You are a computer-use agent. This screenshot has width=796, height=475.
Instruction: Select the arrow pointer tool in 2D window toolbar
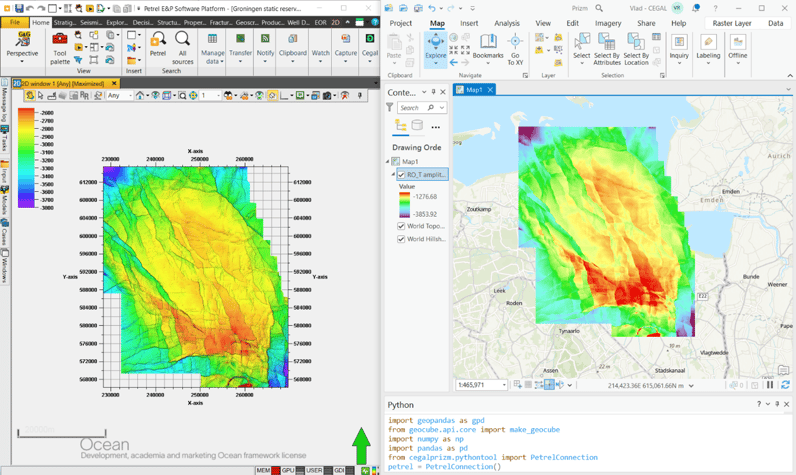click(41, 95)
